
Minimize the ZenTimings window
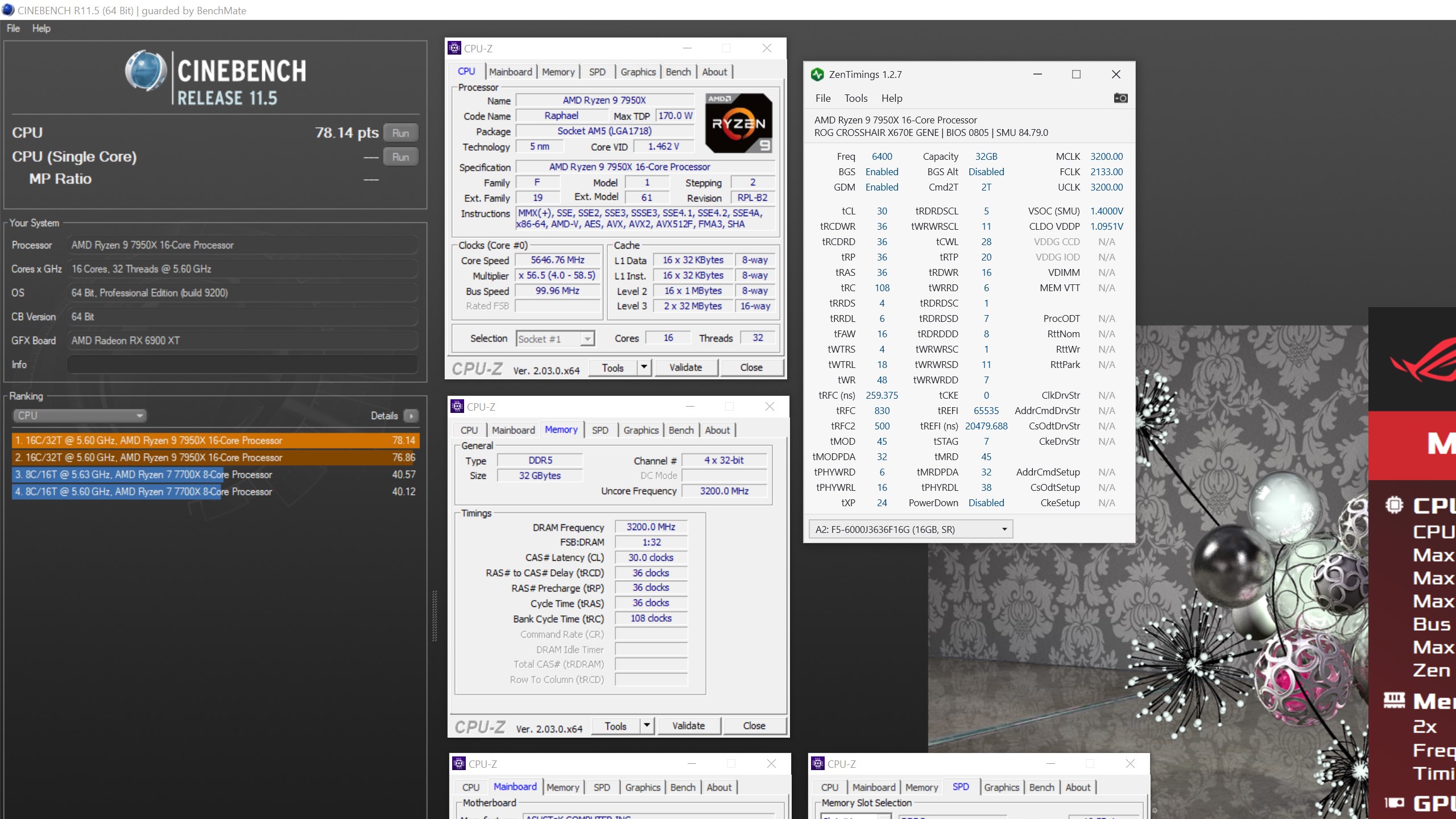[x=1037, y=75]
